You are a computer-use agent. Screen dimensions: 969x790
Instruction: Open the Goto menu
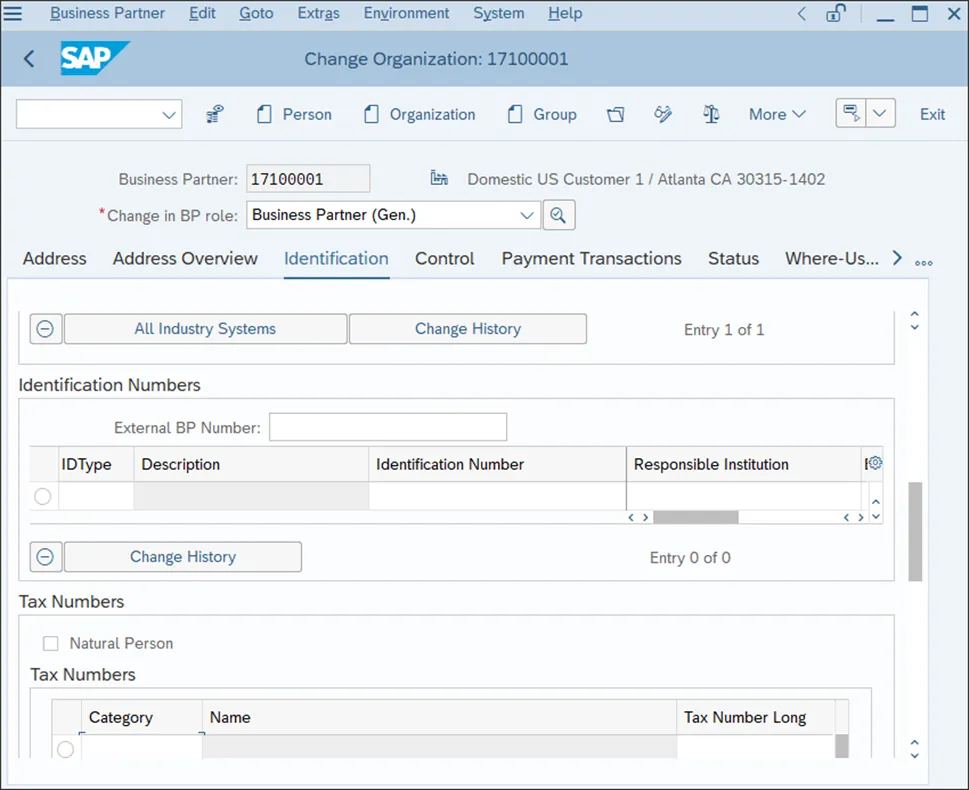pos(256,13)
